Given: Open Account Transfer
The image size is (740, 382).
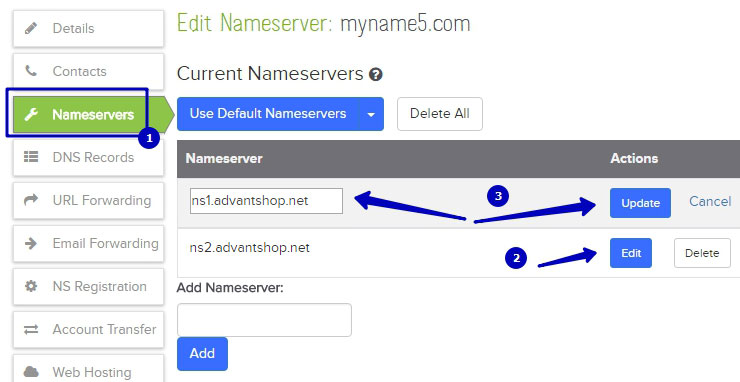Looking at the screenshot, I should (88, 329).
